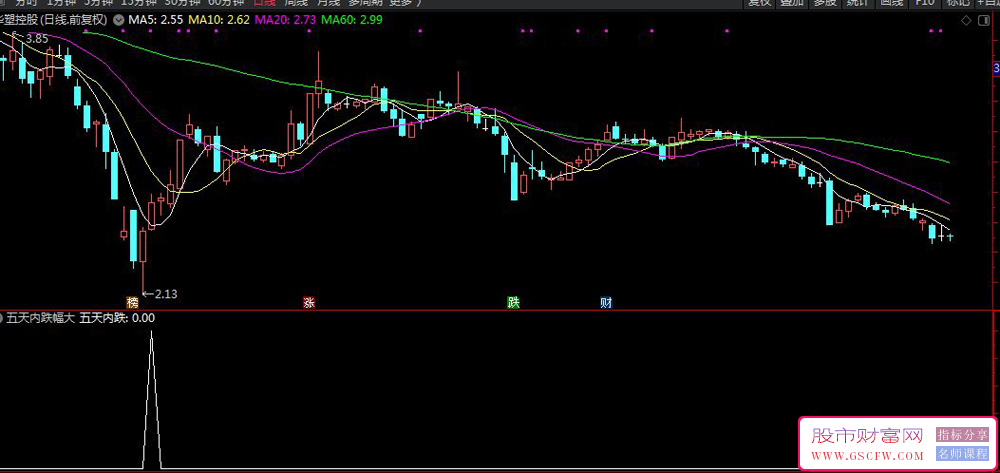The height and width of the screenshot is (473, 1000).
Task: Click the 复权 toolbar button
Action: point(760,3)
